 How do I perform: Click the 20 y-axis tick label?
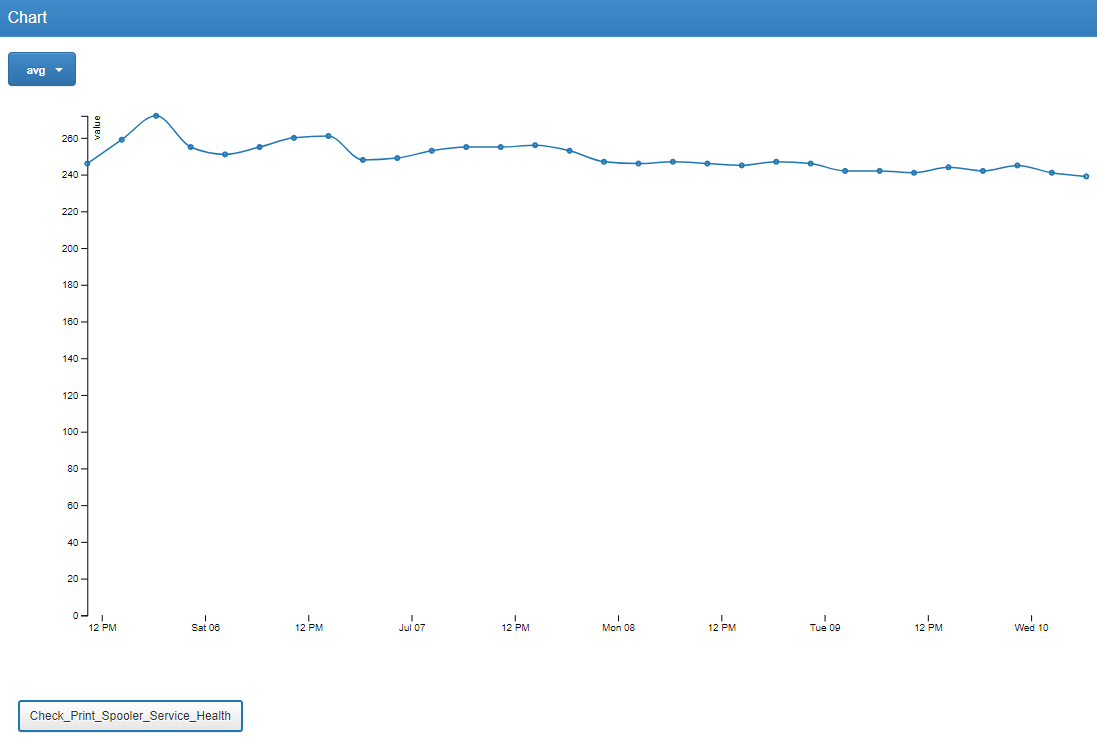[x=73, y=579]
